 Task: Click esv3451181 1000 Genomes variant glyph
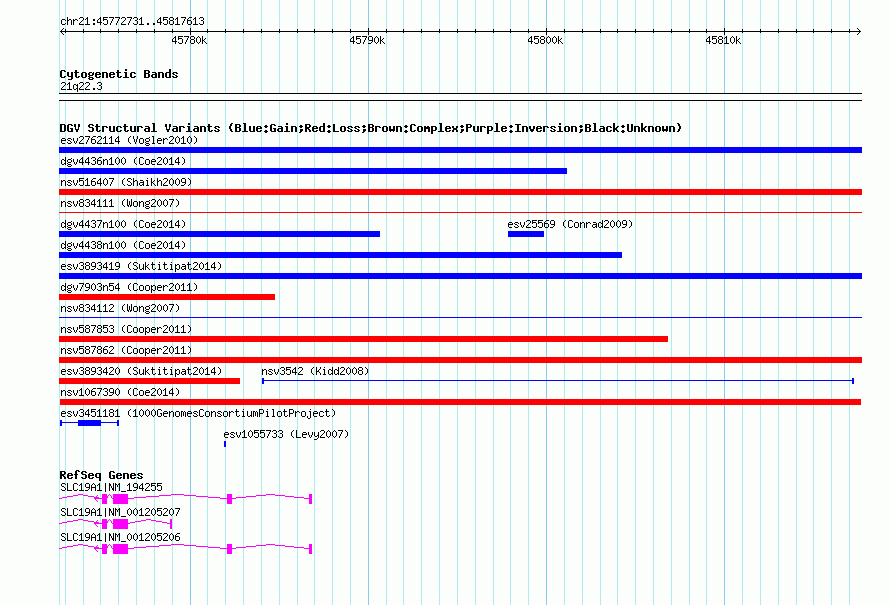coord(89,423)
